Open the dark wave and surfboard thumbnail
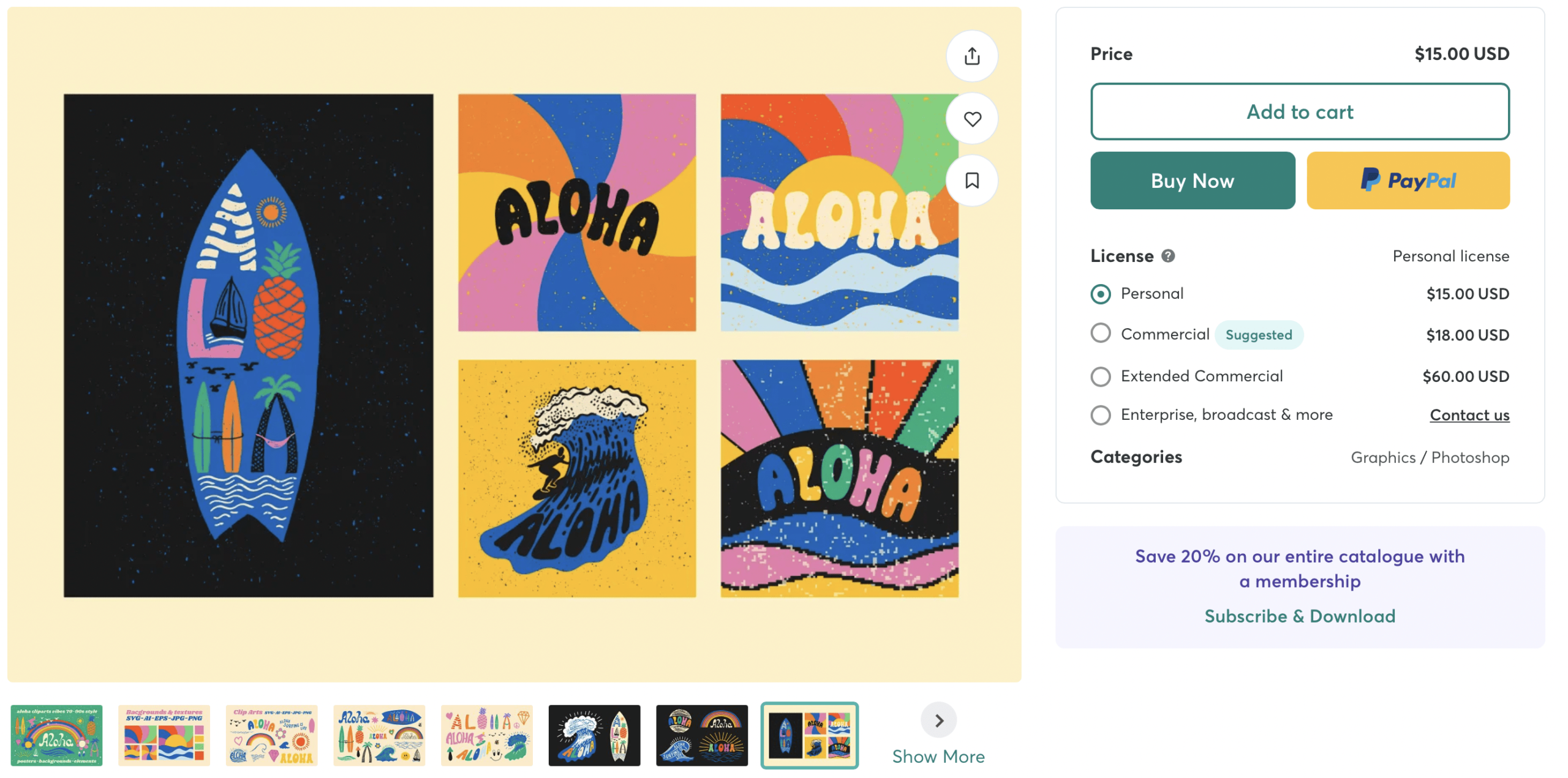1568x778 pixels. tap(594, 735)
